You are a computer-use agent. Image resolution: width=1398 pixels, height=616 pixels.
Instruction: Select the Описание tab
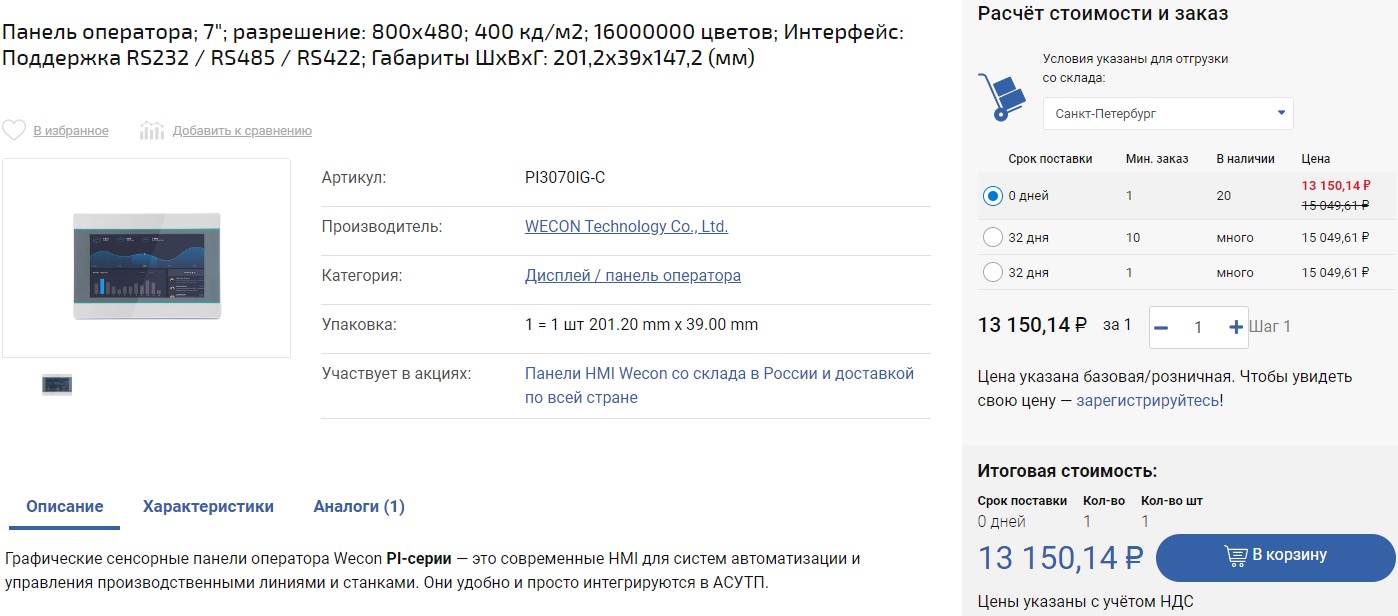click(x=65, y=506)
